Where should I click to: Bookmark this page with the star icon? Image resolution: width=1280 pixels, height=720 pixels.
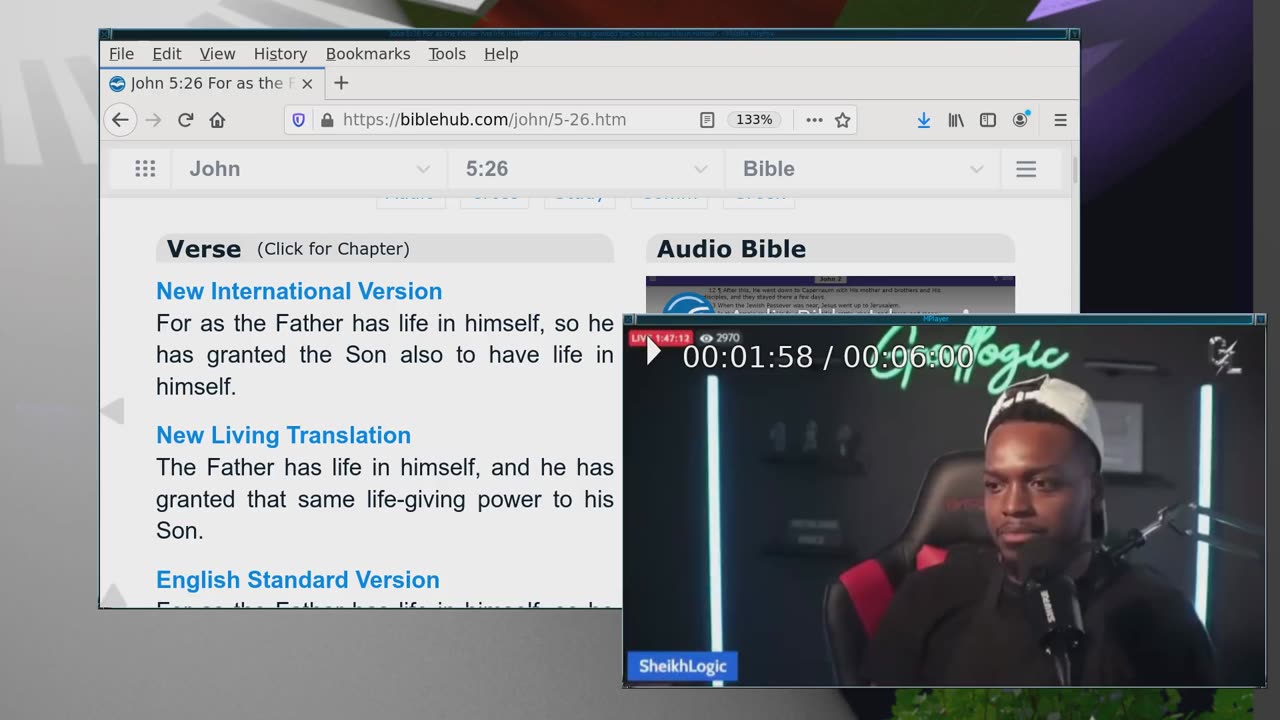(842, 120)
